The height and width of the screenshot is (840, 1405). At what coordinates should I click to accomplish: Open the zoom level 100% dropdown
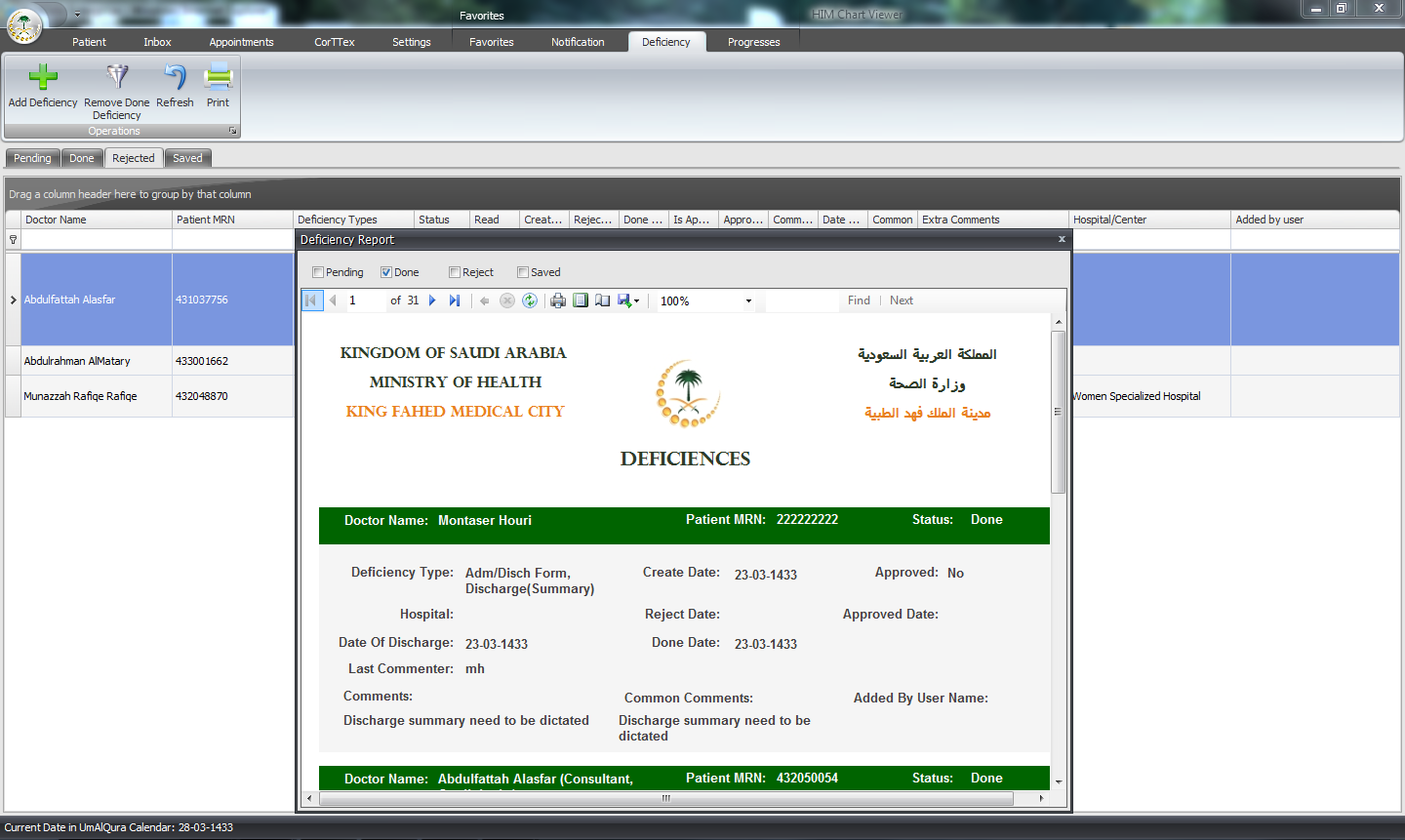pyautogui.click(x=748, y=301)
